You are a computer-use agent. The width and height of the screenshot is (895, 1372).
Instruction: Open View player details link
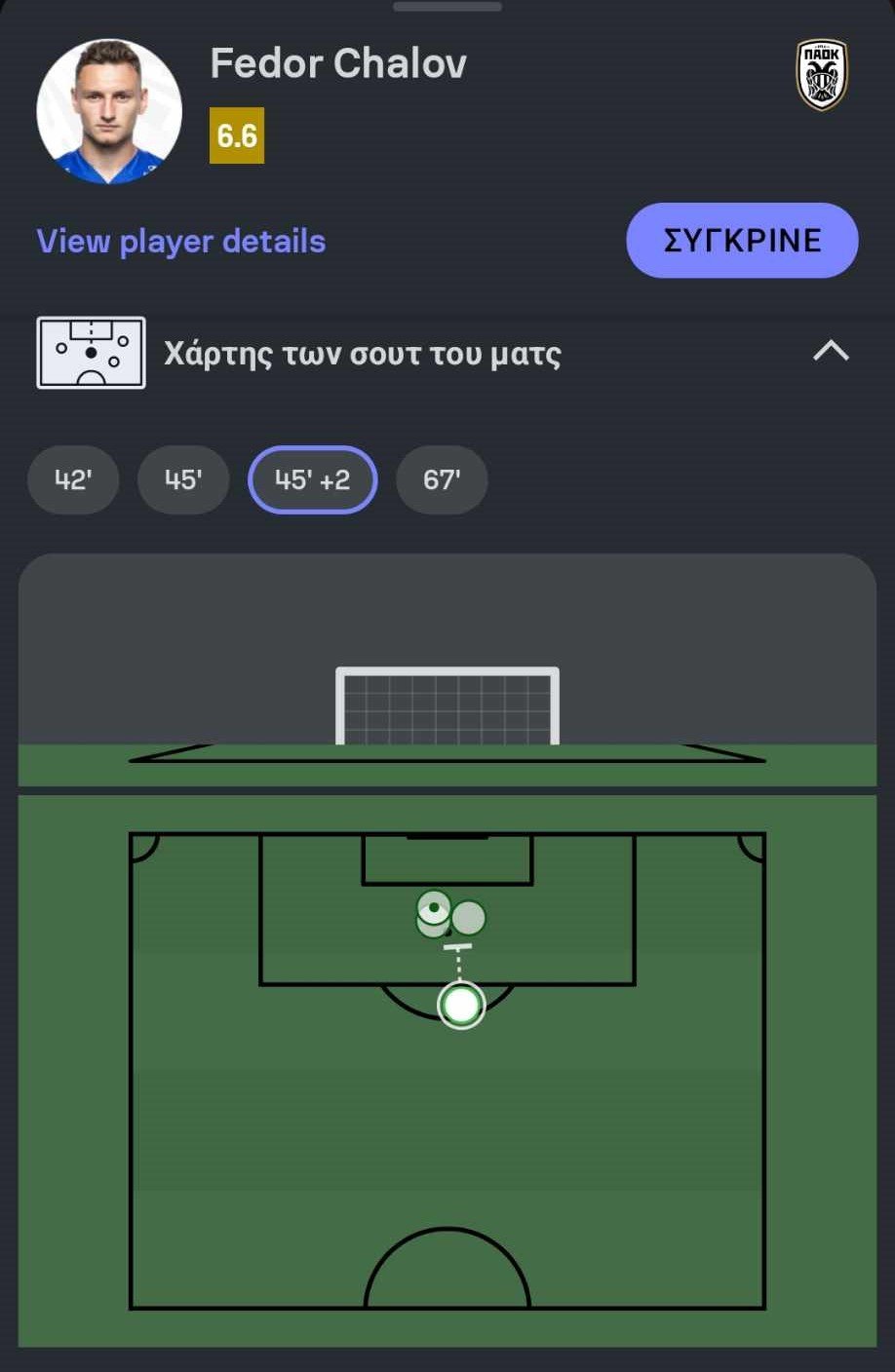tap(181, 242)
